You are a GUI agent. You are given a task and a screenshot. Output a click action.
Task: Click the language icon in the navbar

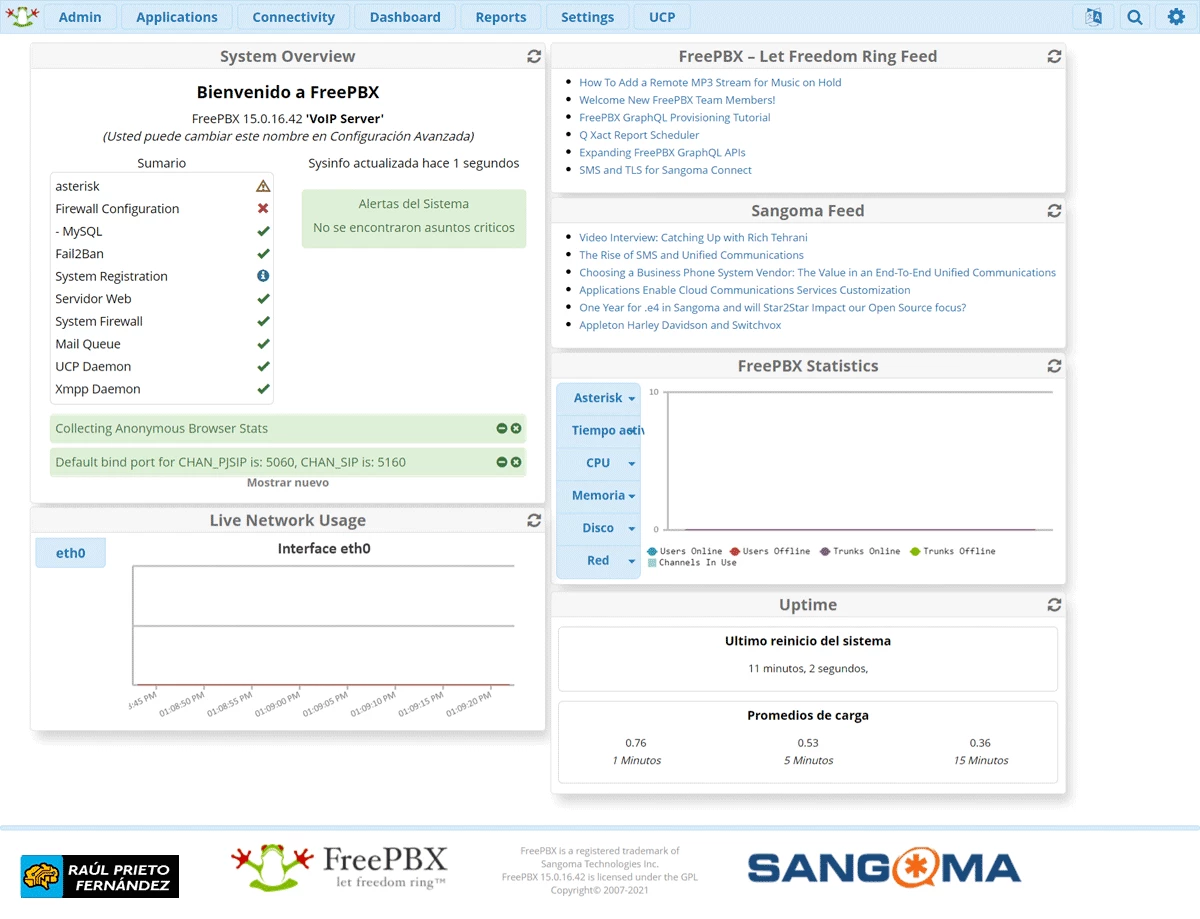[x=1093, y=17]
